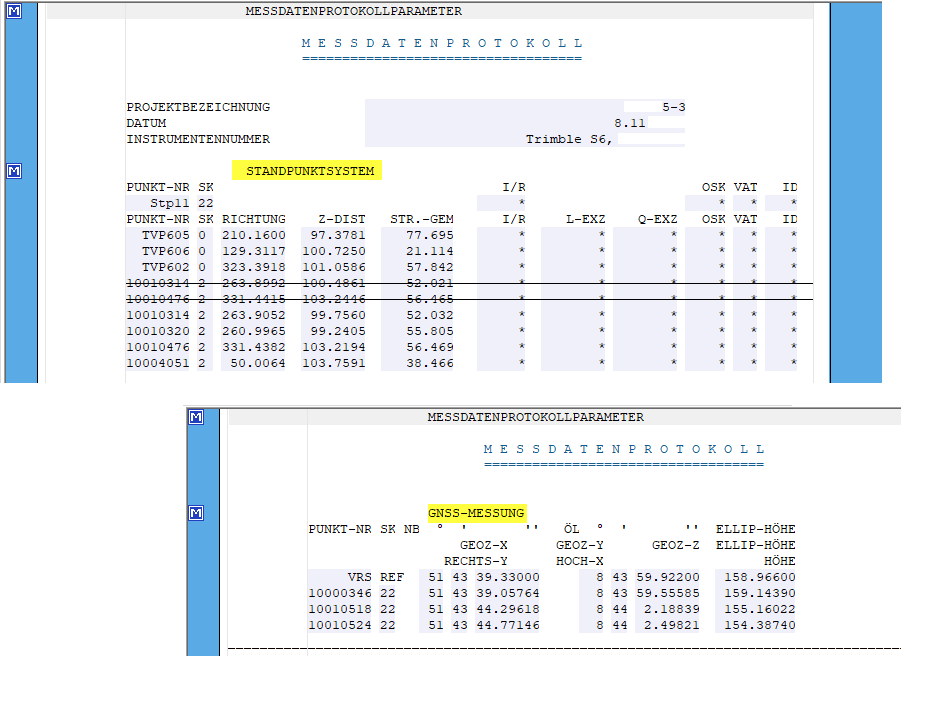
Task: Click the DATUM value field showing 8.11
Action: (630, 123)
